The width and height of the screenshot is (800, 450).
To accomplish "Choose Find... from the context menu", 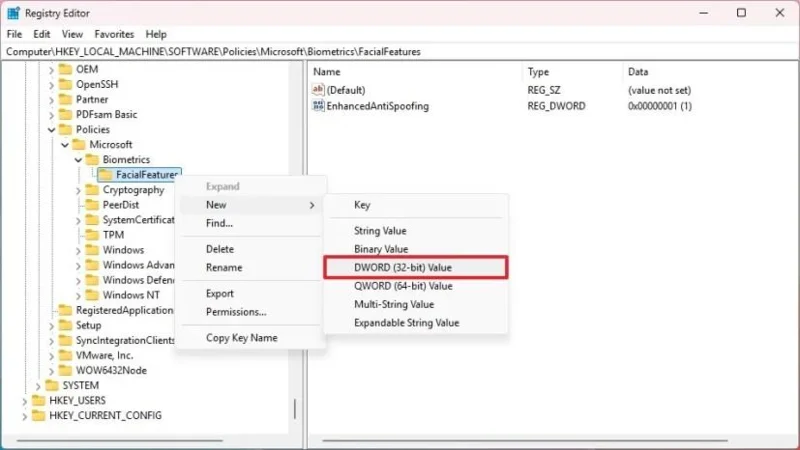I will (251, 223).
